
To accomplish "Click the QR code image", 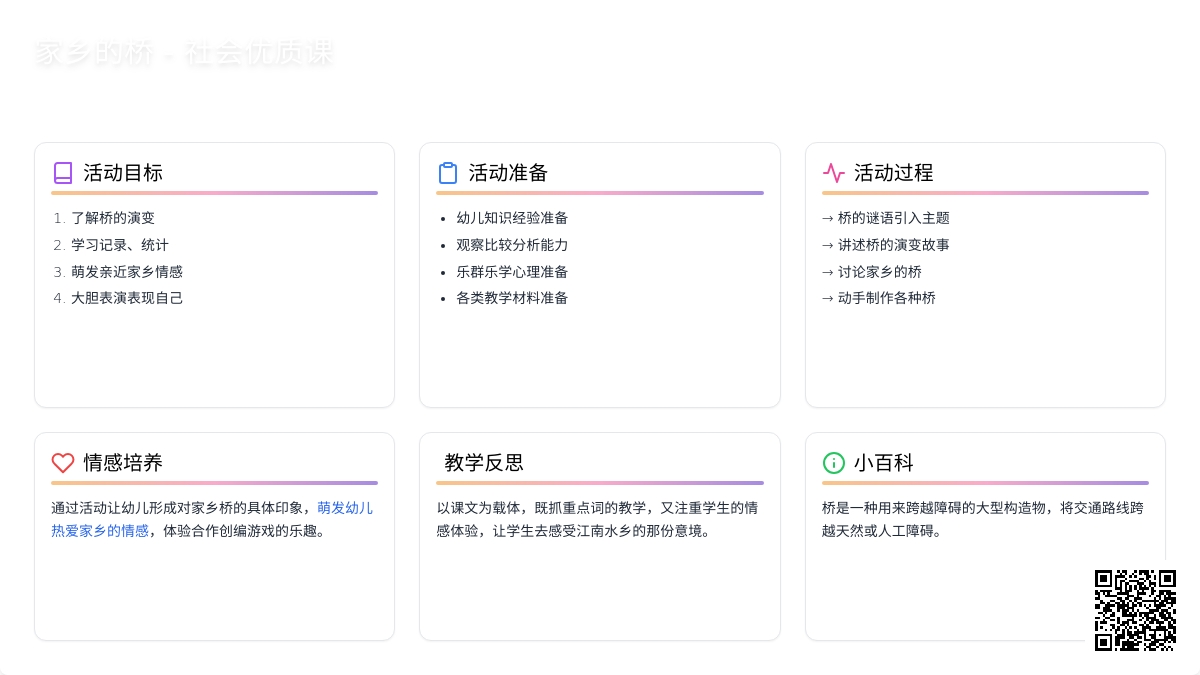I will [1135, 610].
